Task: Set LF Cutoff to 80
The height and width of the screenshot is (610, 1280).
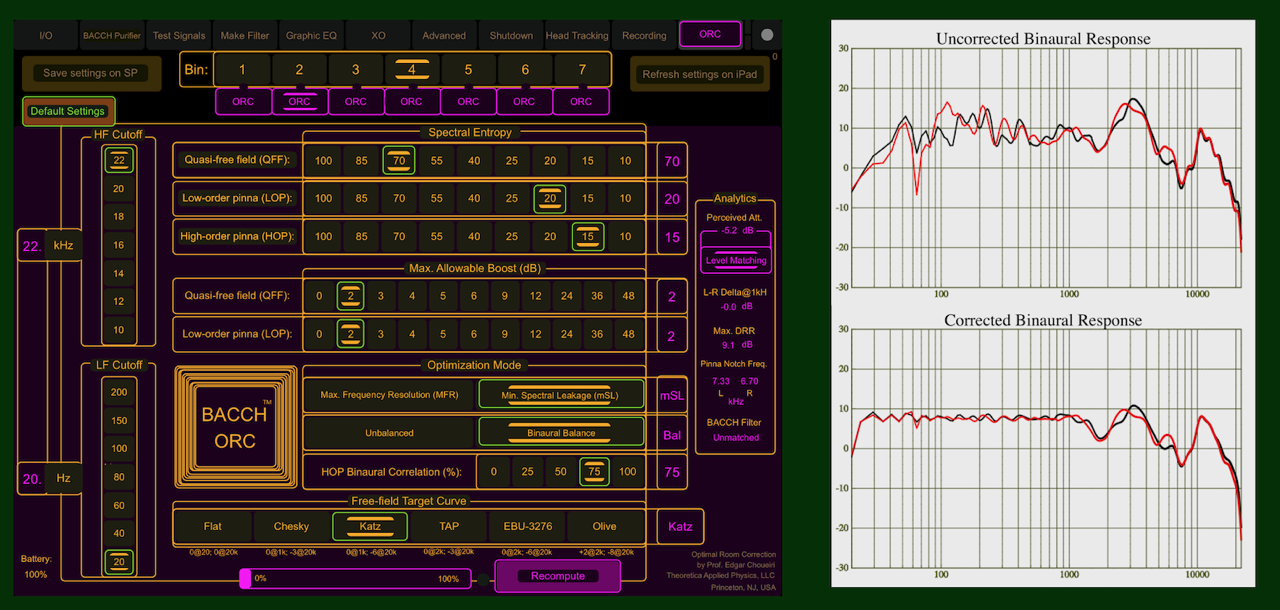Action: click(x=119, y=477)
